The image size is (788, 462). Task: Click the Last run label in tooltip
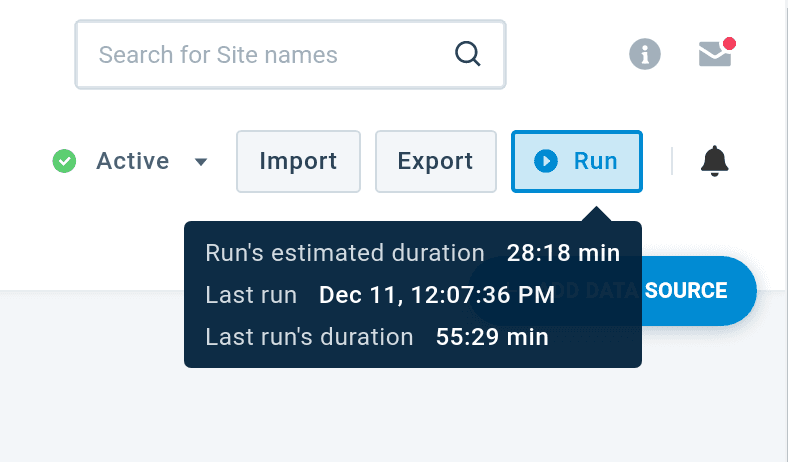coord(251,295)
